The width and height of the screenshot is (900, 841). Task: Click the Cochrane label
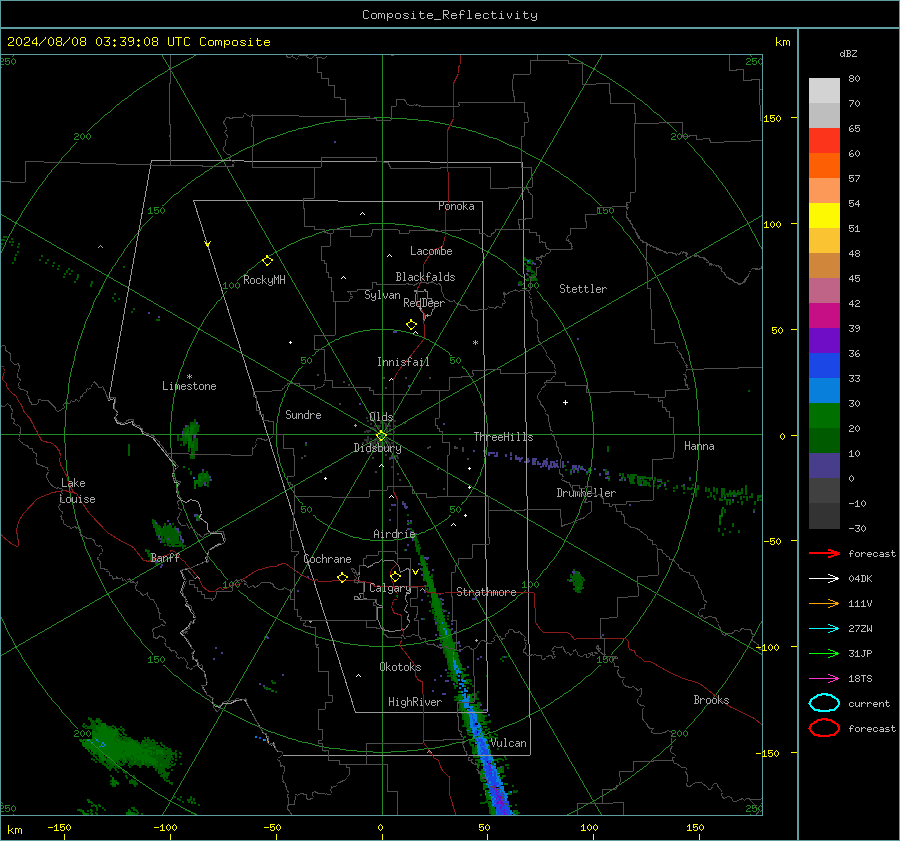coord(327,559)
